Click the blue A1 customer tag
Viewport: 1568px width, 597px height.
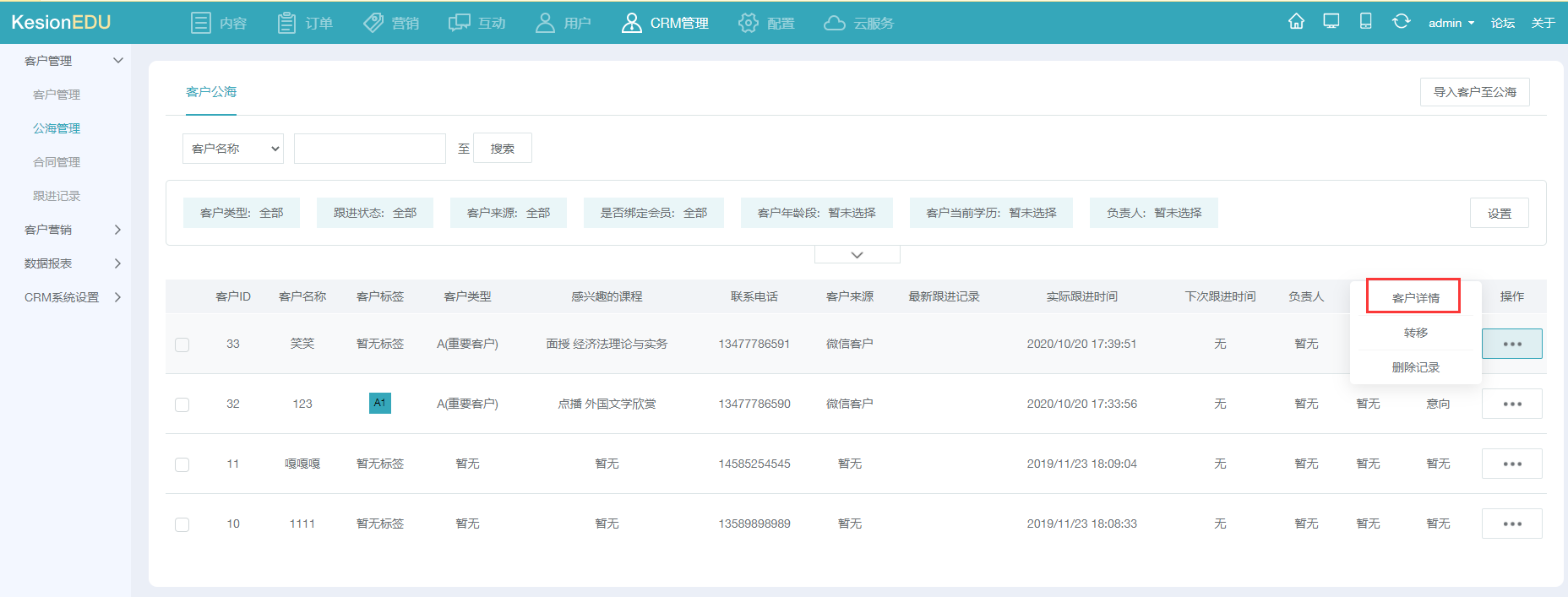380,403
